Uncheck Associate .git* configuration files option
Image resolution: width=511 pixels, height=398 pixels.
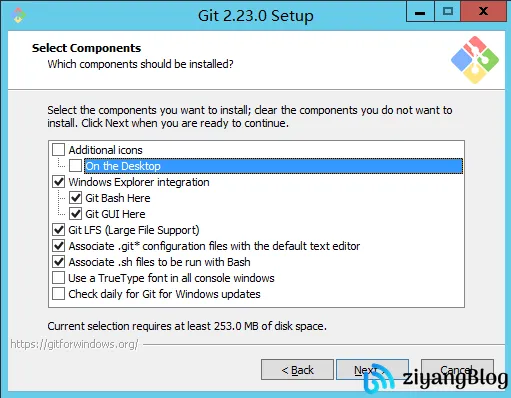point(58,246)
